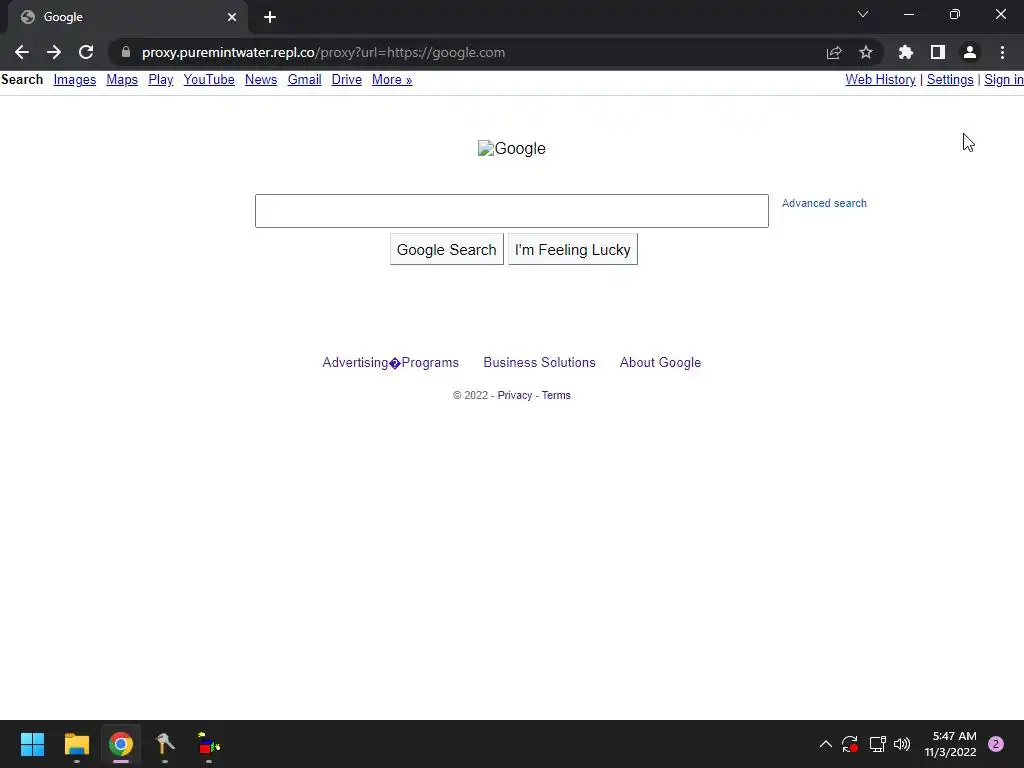Toggle the browser side panel
This screenshot has width=1024, height=768.
tap(938, 52)
